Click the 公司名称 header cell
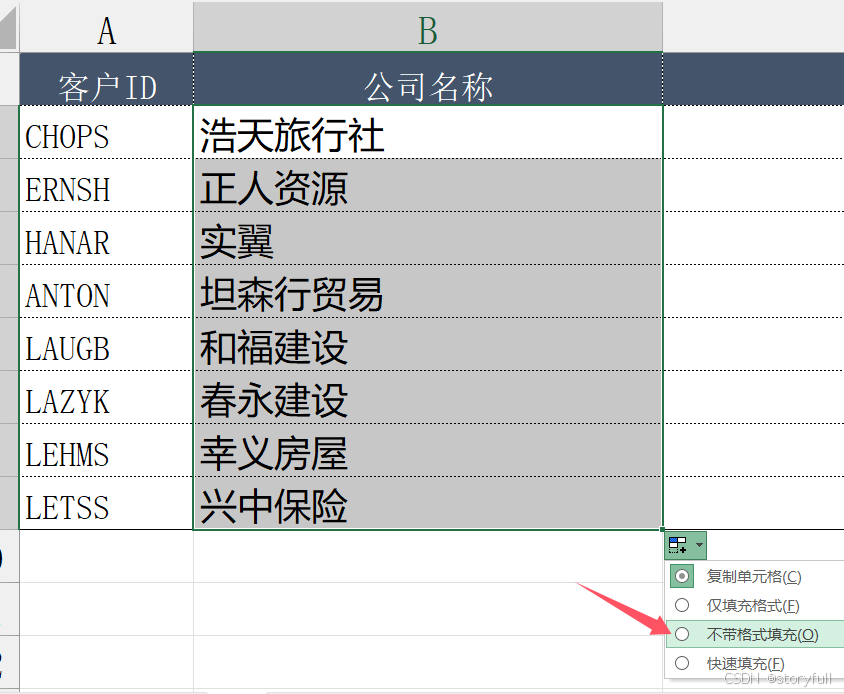Image resolution: width=844 pixels, height=694 pixels. pyautogui.click(x=428, y=79)
